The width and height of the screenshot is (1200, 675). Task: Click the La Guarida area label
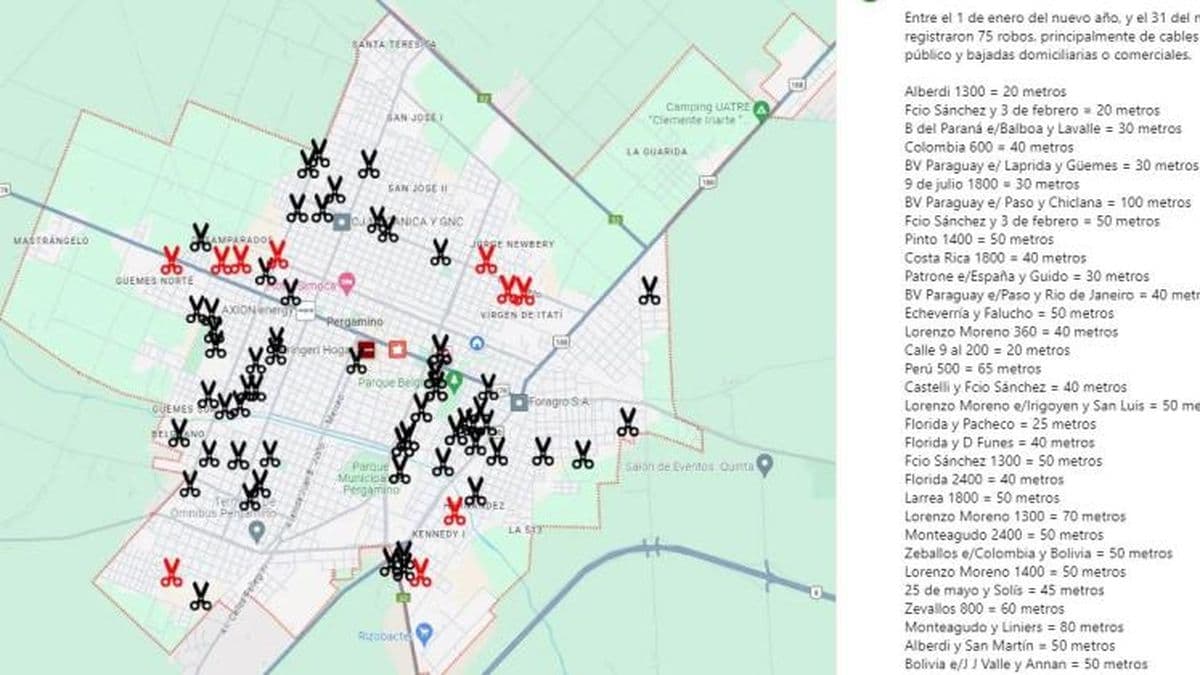point(656,151)
